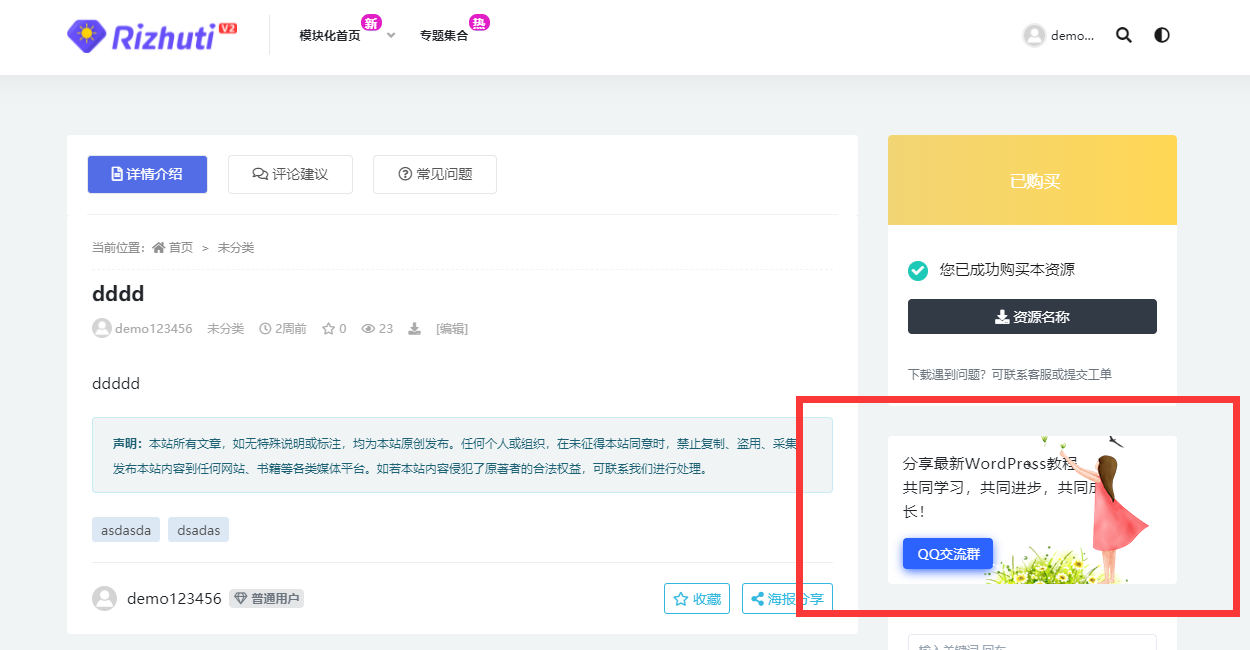Open the search magnifier icon
The height and width of the screenshot is (650, 1250).
click(1124, 35)
